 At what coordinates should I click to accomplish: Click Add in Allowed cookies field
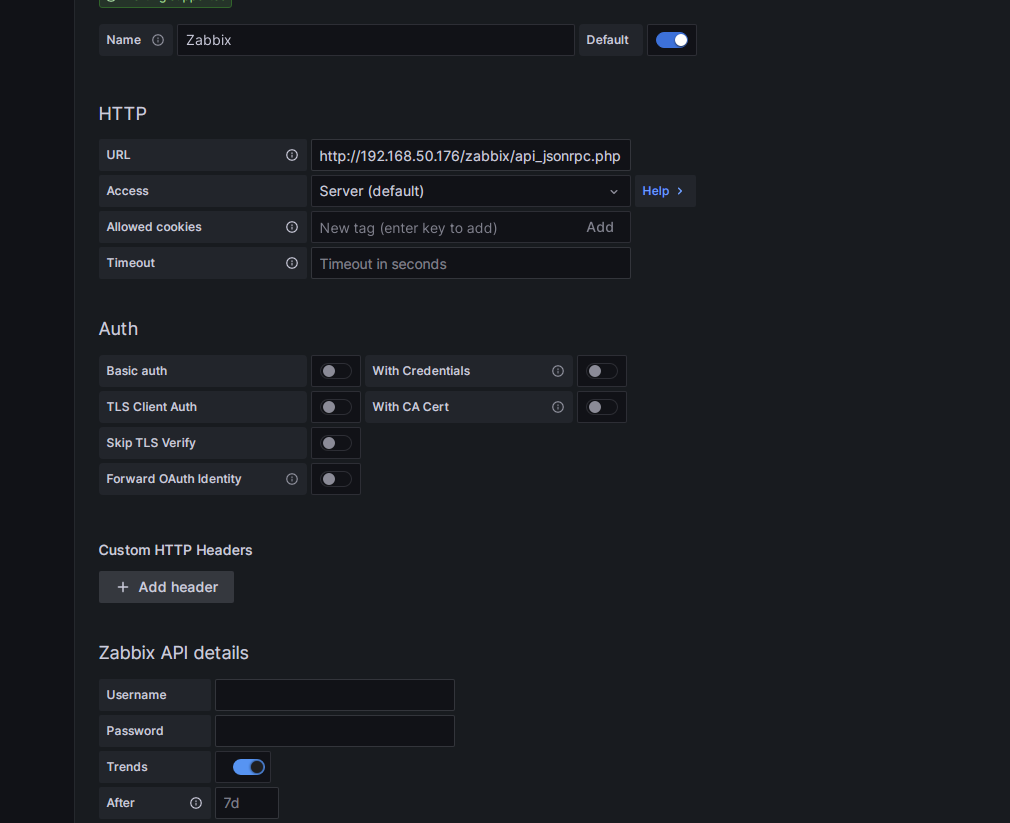point(600,227)
